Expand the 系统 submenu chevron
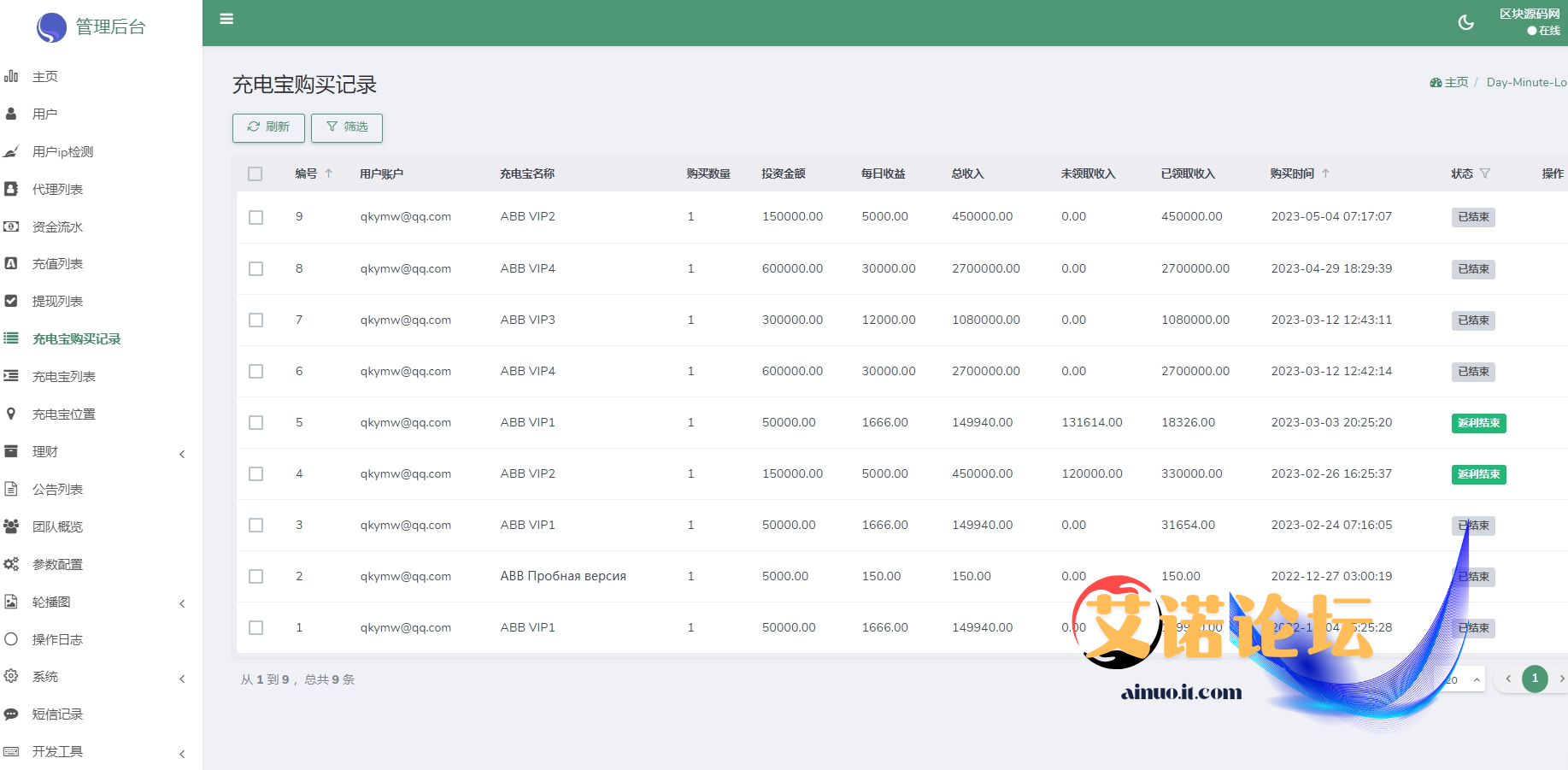This screenshot has height=770, width=1568. pos(182,679)
